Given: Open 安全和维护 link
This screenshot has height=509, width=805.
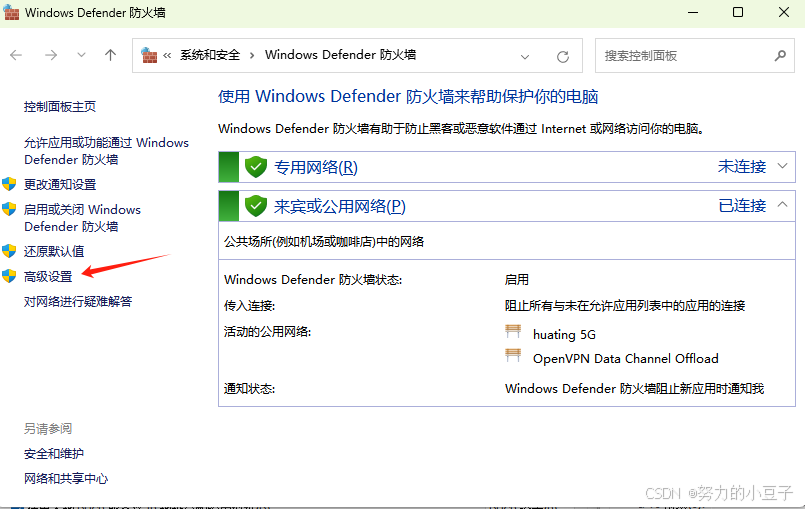Looking at the screenshot, I should (x=54, y=454).
